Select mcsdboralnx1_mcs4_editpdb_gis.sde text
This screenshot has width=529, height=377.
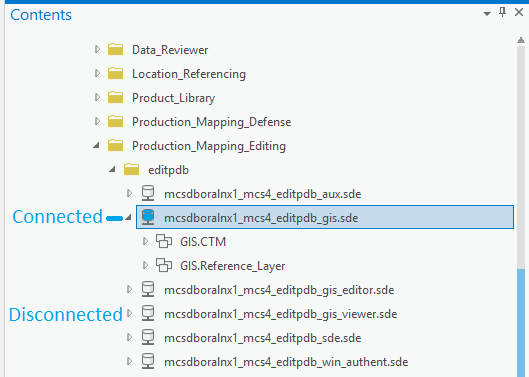pos(261,218)
